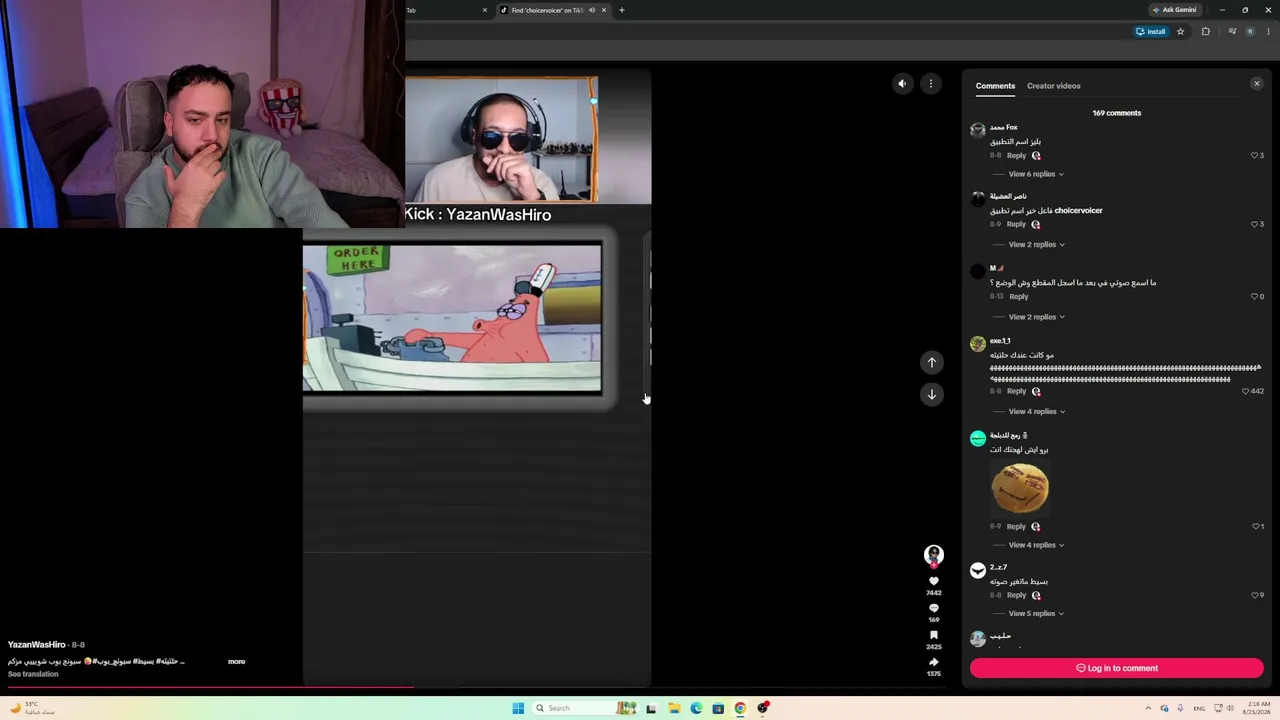Click See translation under the caption

tap(33, 674)
